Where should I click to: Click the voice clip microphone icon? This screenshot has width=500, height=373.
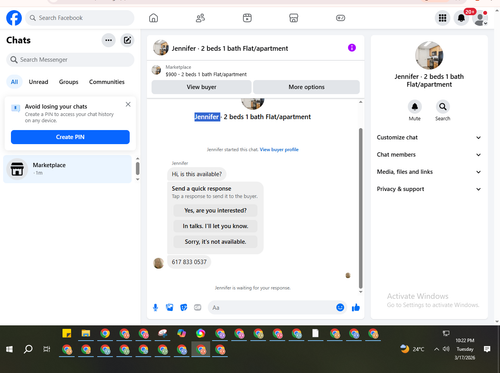pos(155,307)
